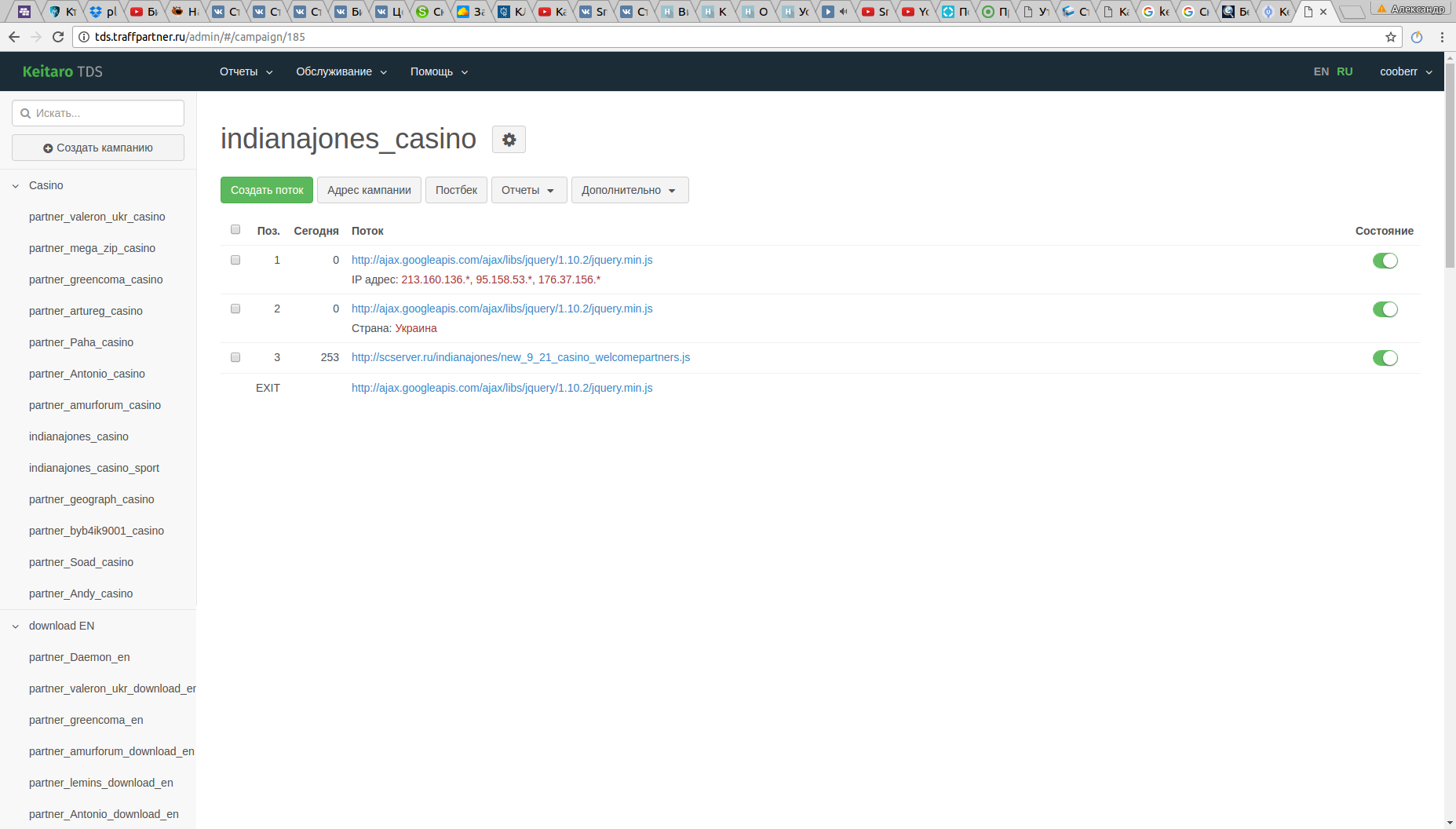
Task: Open campaign Отчеты dropdown button
Action: click(x=529, y=190)
